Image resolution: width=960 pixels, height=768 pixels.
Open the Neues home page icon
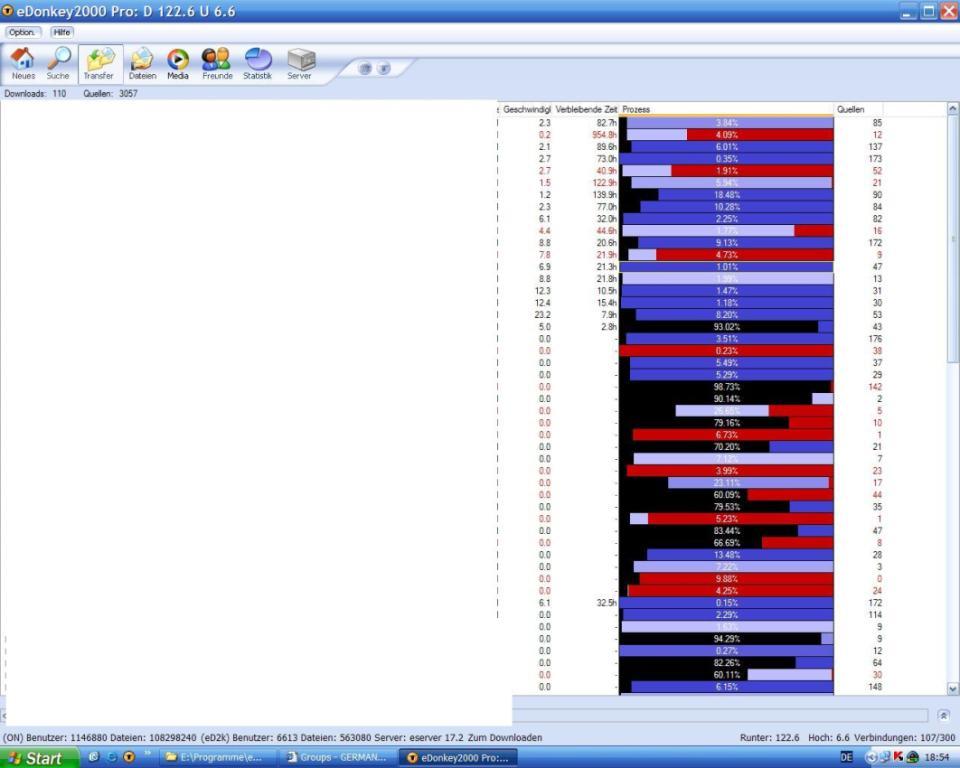pyautogui.click(x=23, y=63)
